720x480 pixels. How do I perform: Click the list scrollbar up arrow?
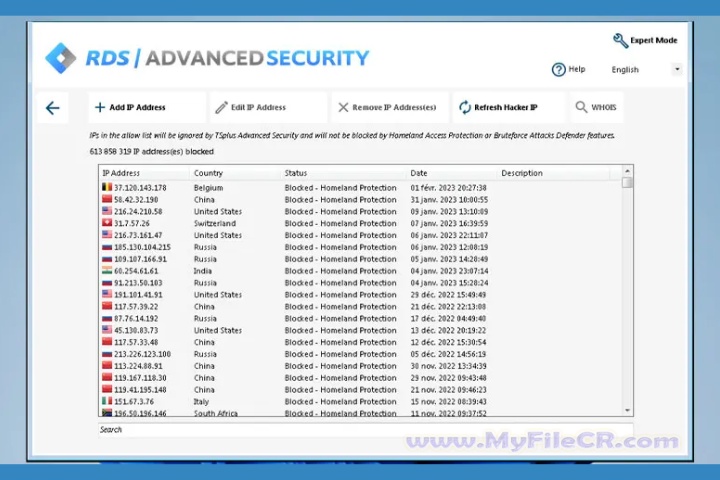(x=627, y=171)
